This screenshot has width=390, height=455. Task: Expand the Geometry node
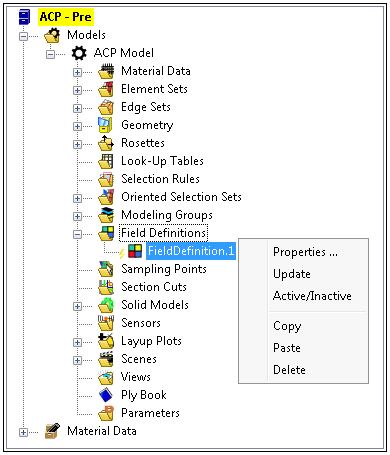point(78,126)
